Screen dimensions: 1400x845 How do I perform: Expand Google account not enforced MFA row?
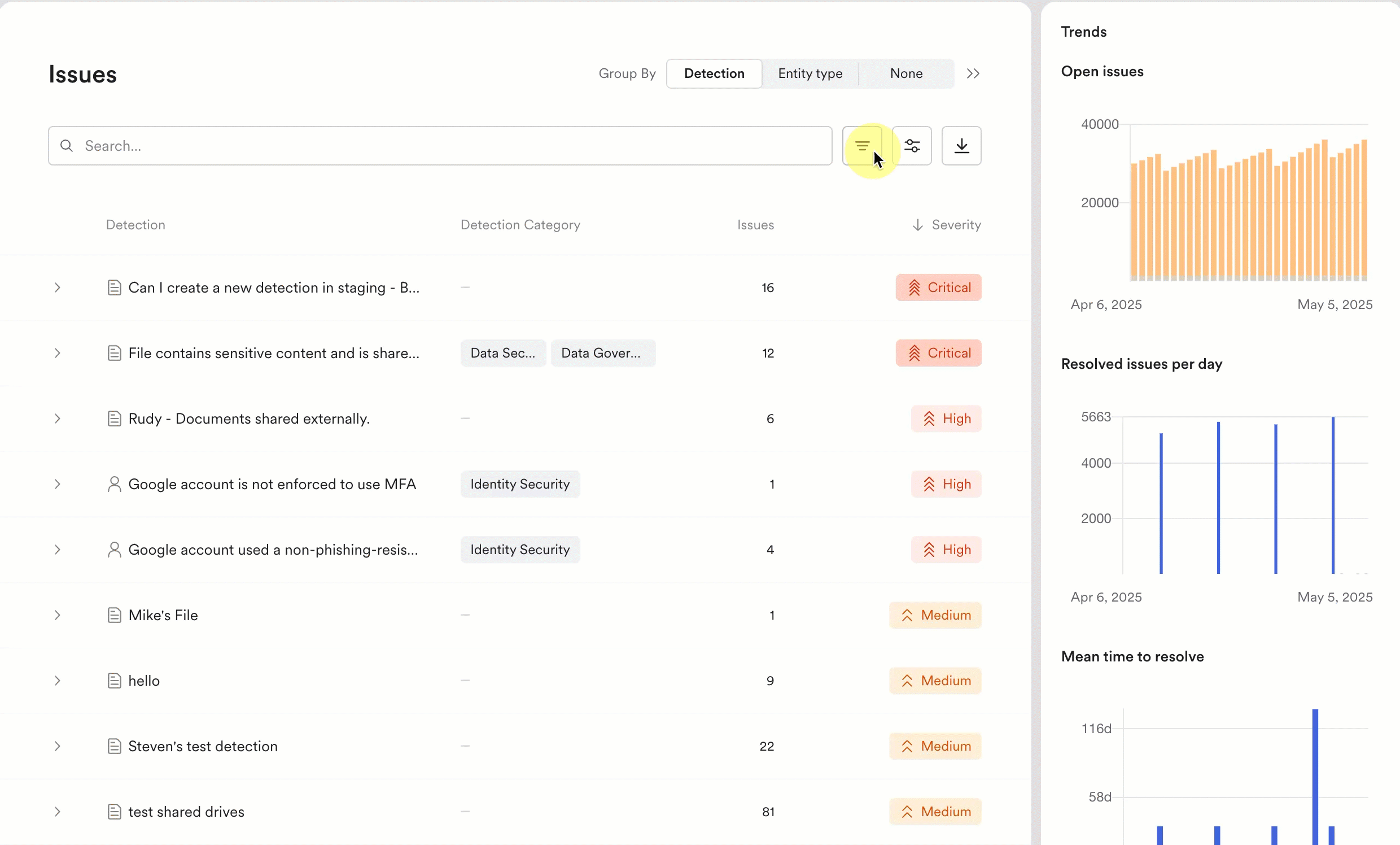click(x=58, y=484)
